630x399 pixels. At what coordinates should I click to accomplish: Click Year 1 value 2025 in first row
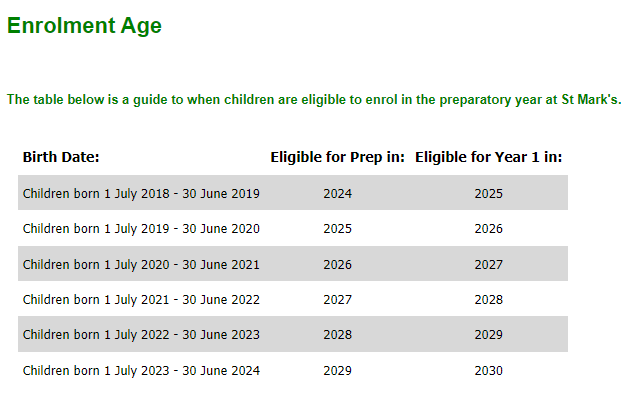coord(489,194)
